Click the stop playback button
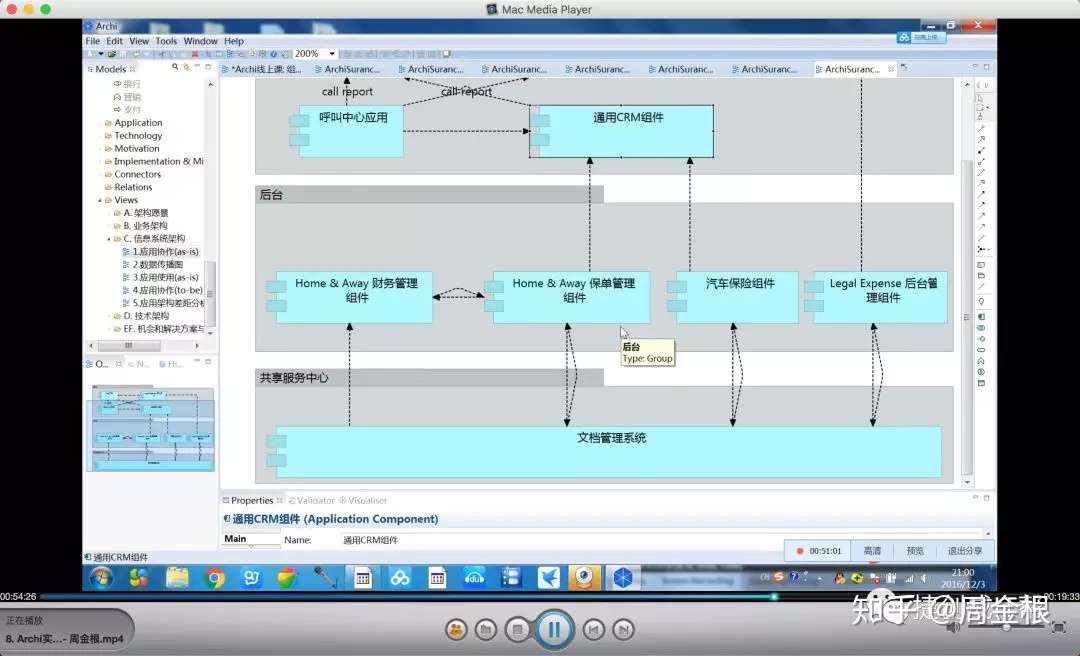Viewport: 1080px width, 656px height. (x=518, y=629)
